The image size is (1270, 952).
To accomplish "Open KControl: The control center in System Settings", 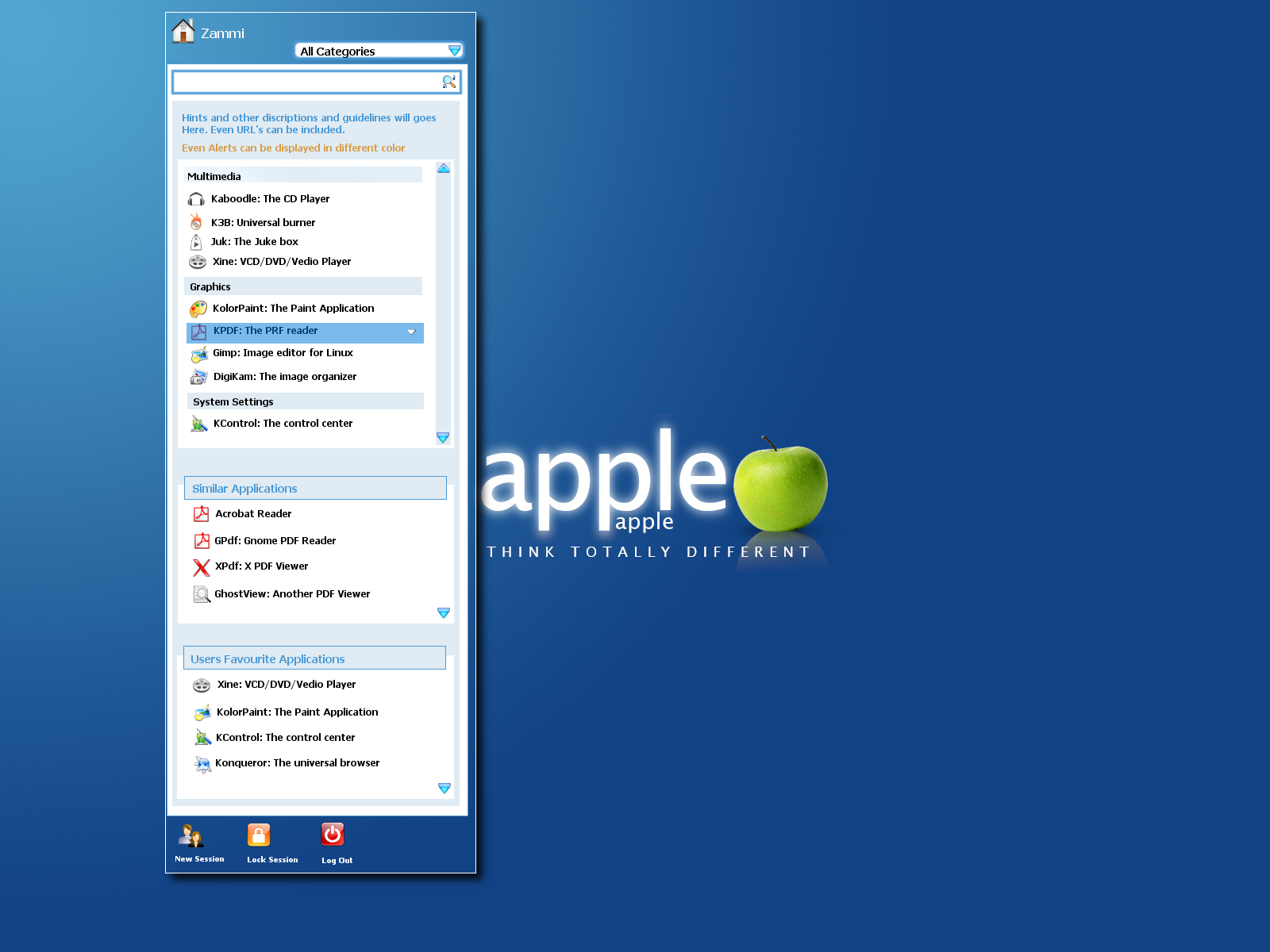I will (283, 424).
